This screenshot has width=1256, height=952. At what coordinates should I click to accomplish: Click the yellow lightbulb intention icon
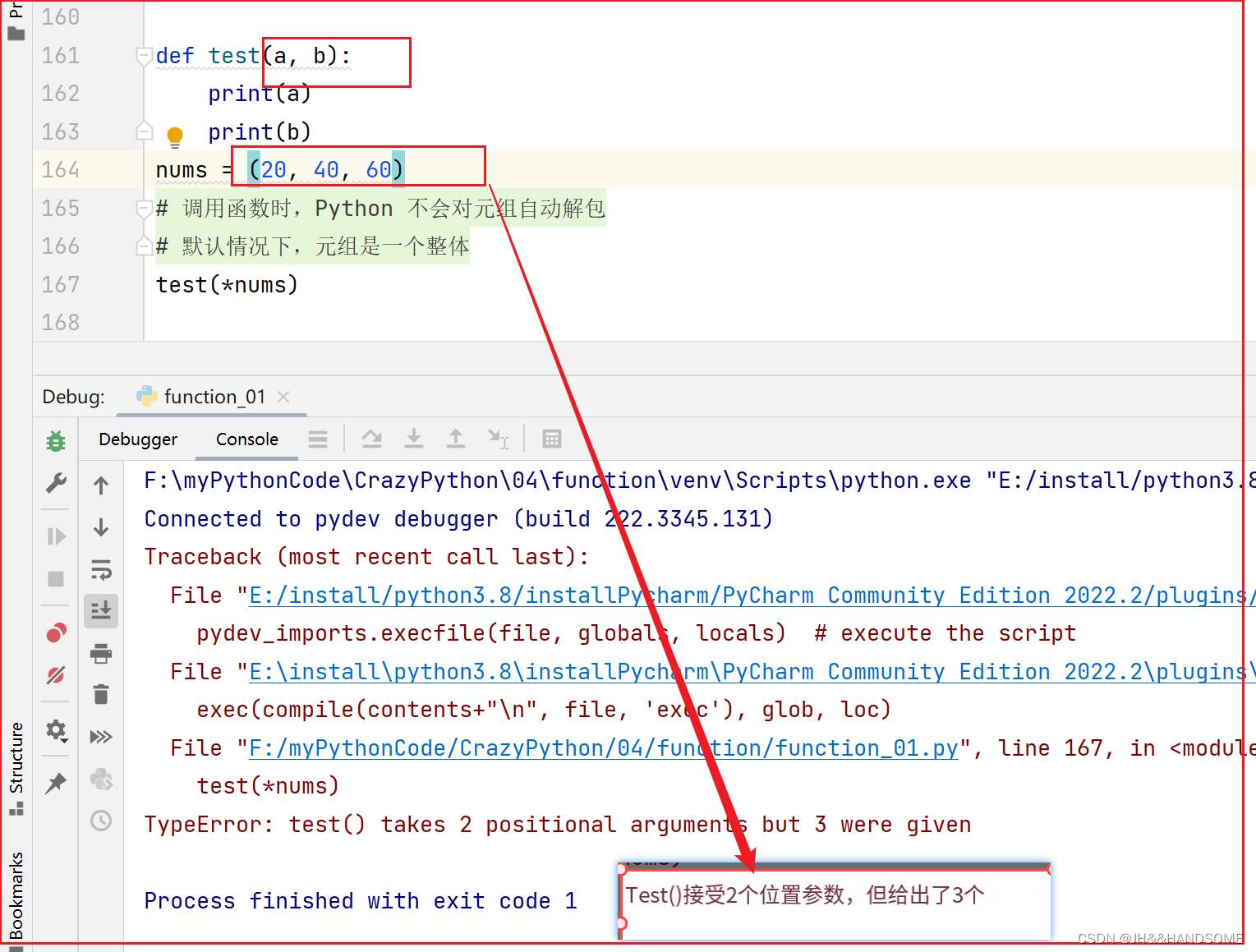[x=175, y=136]
